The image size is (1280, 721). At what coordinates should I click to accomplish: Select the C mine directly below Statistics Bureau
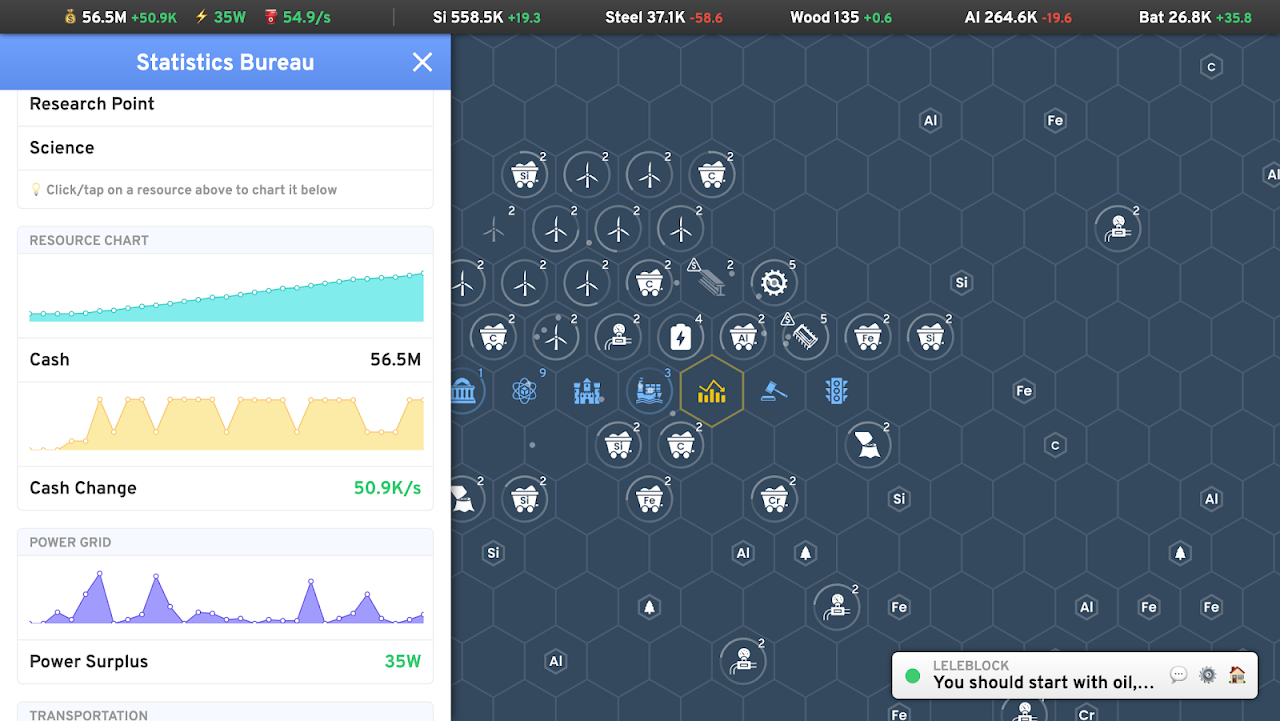pos(681,444)
